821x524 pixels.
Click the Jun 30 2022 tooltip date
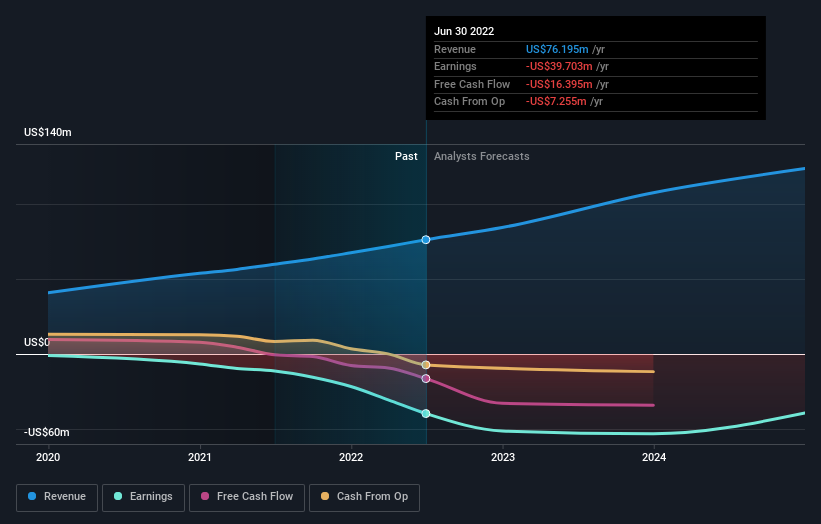464,31
